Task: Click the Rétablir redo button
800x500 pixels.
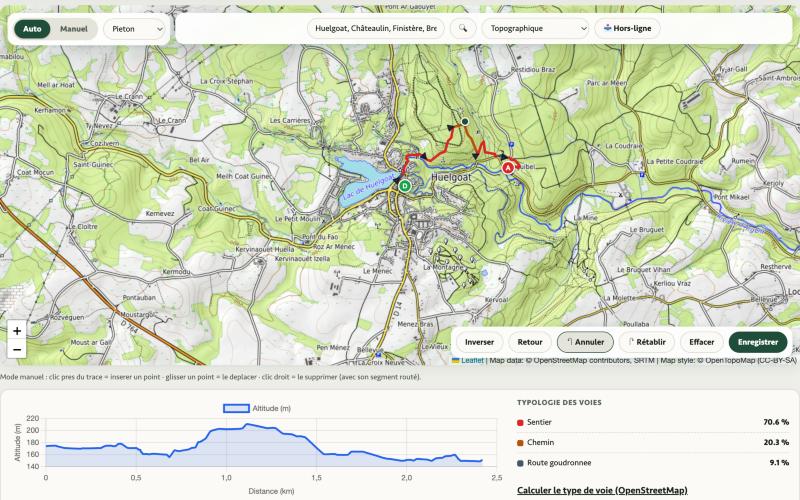Action: point(646,342)
